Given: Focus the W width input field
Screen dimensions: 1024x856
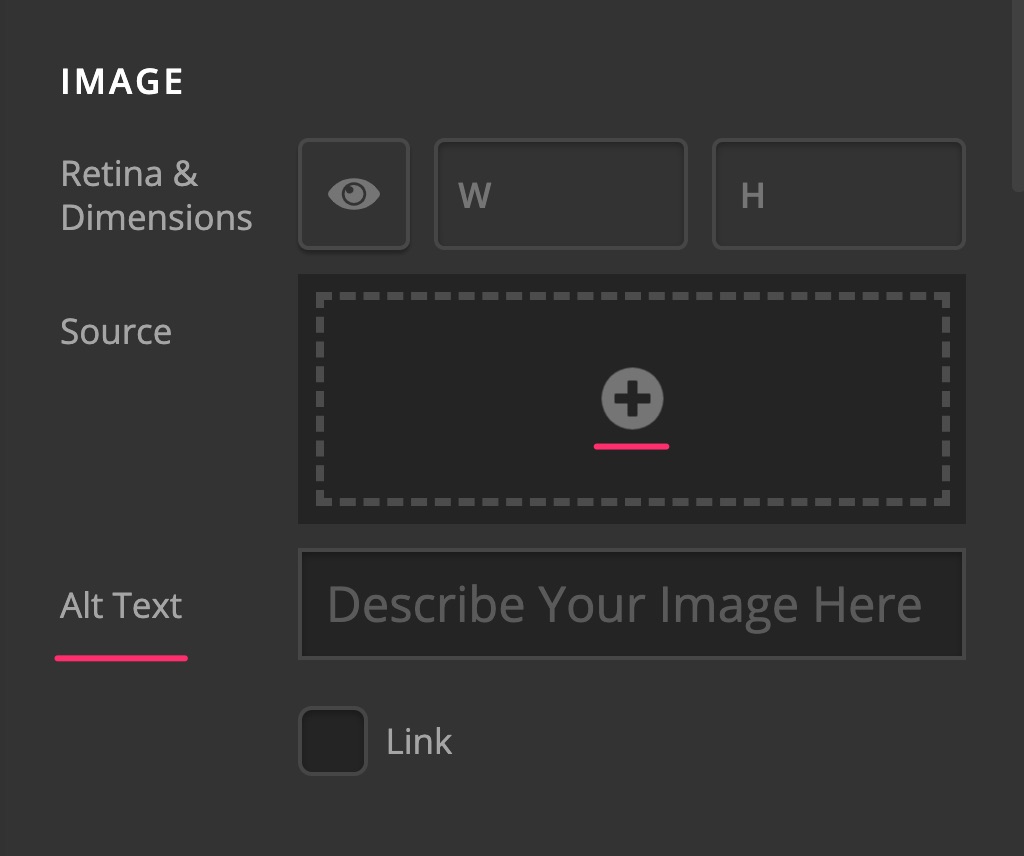Looking at the screenshot, I should (x=561, y=194).
